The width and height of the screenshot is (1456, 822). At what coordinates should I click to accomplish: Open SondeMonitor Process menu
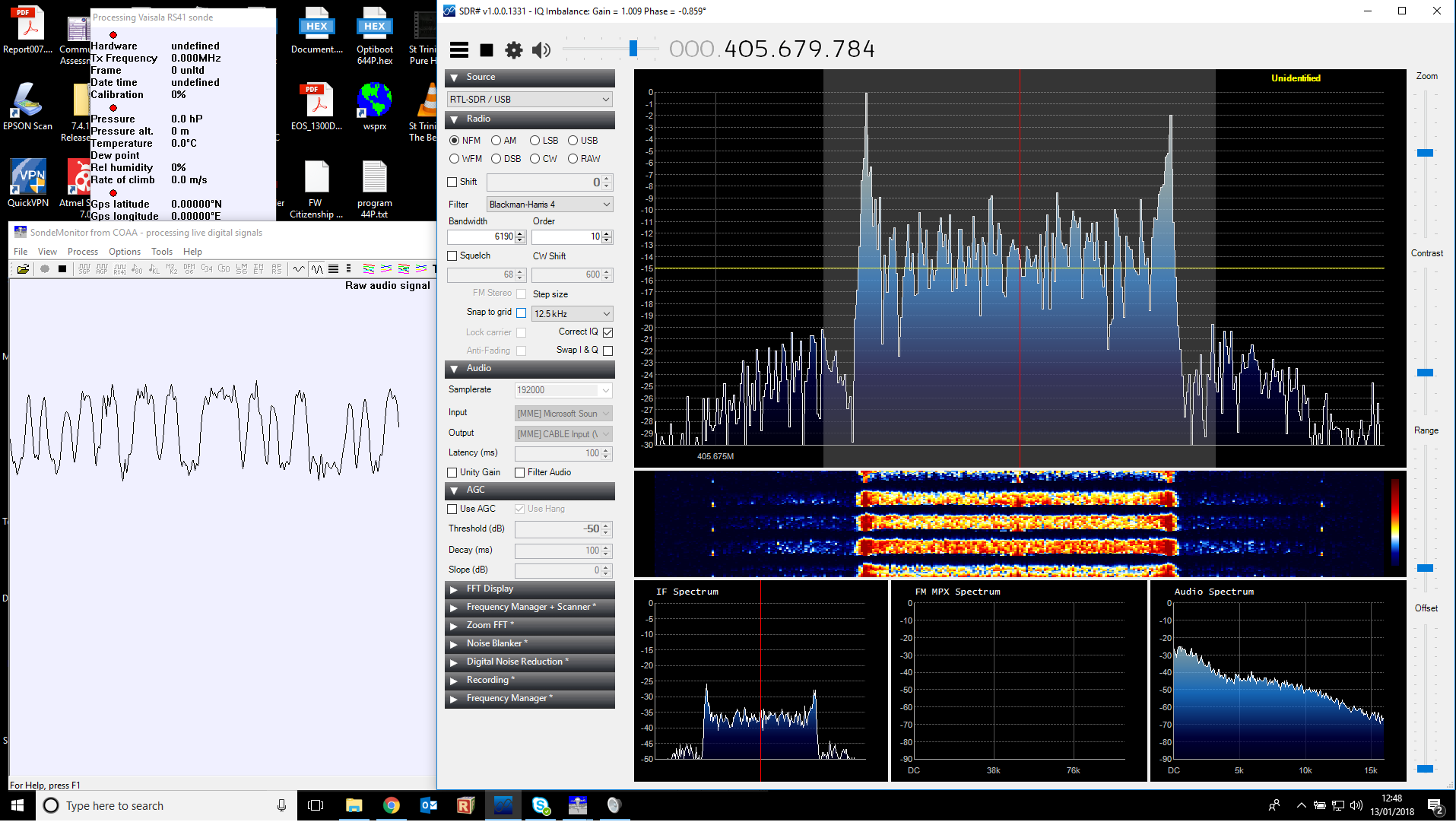tap(83, 252)
